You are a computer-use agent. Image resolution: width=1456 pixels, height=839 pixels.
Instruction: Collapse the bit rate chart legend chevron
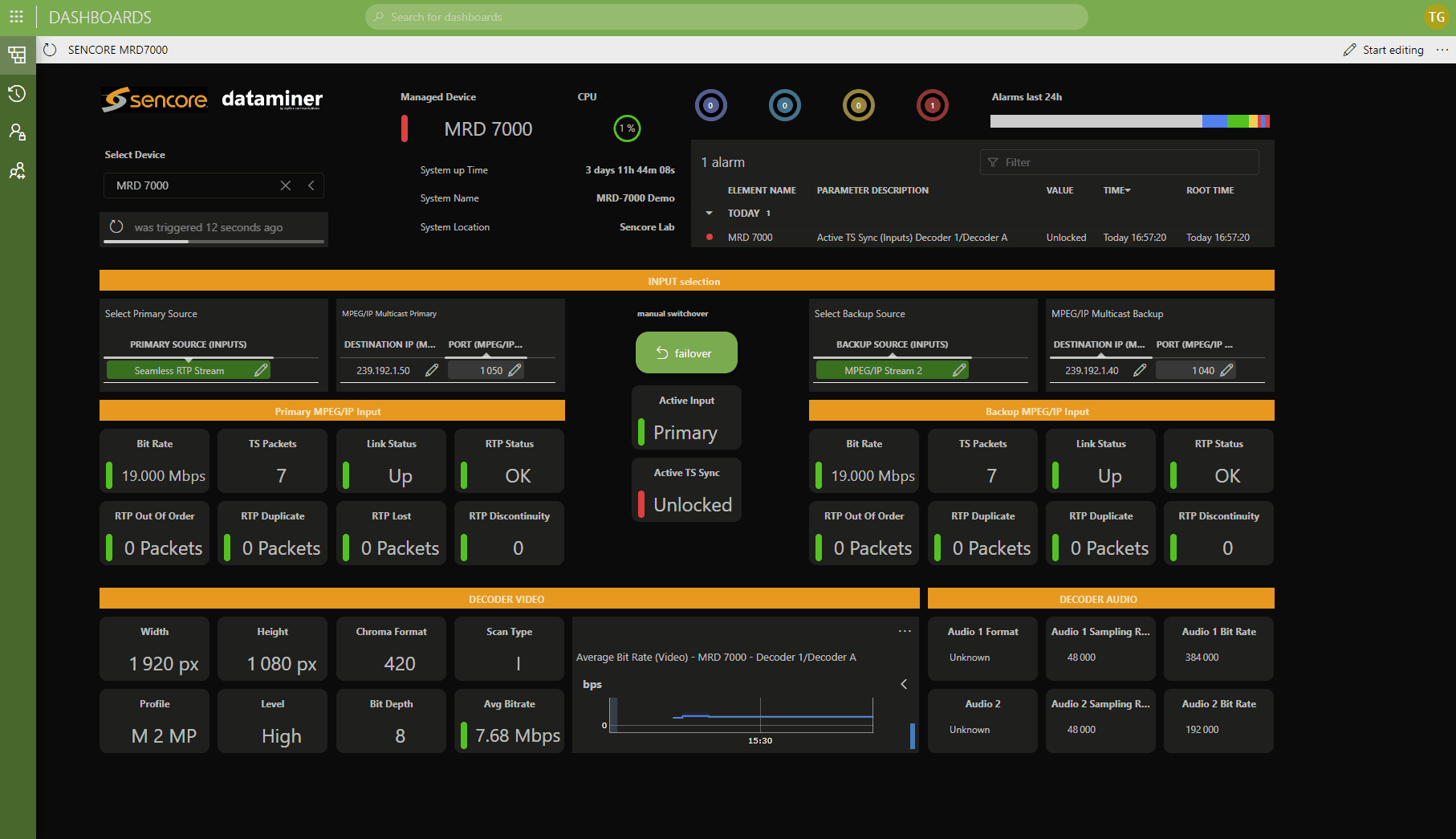[x=904, y=684]
